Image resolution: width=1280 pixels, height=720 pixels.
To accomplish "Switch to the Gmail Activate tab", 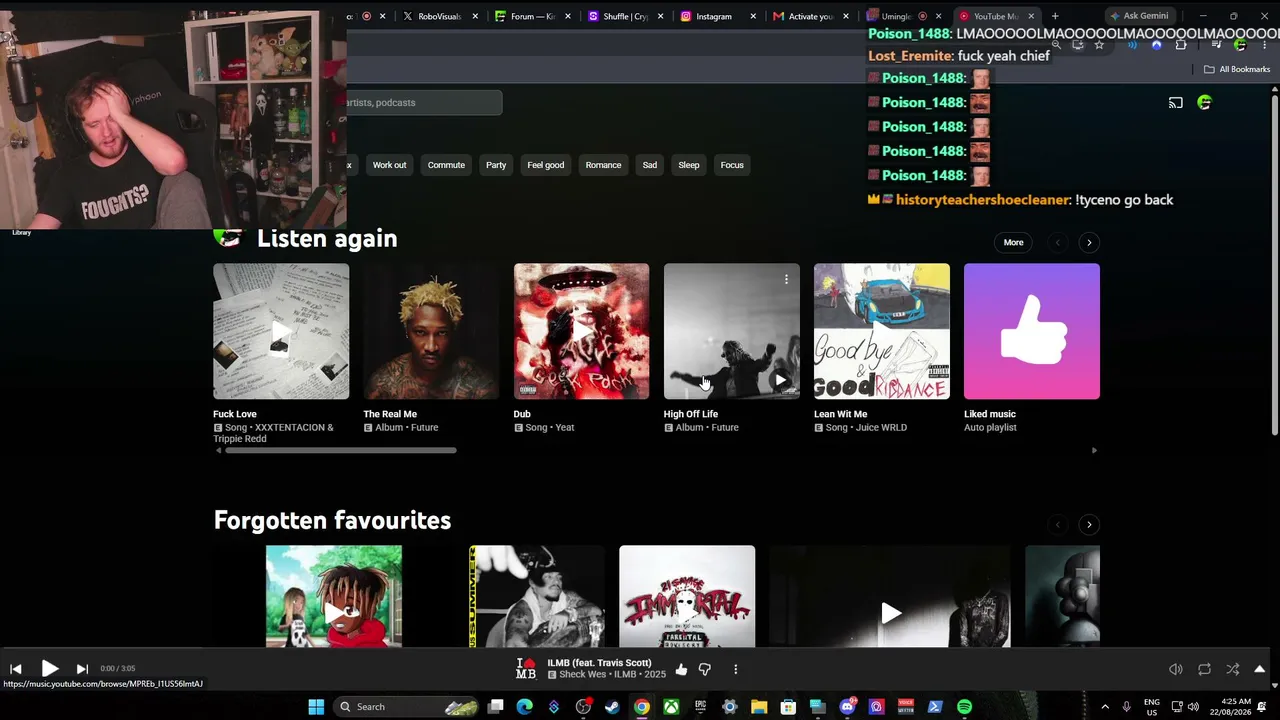I will click(811, 16).
